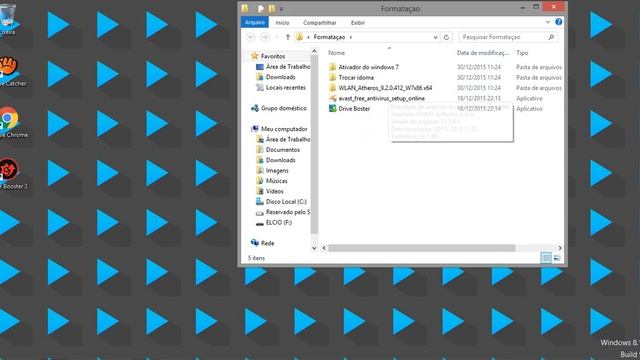The height and width of the screenshot is (360, 640).
Task: Open the address bar history dropdown
Action: (x=436, y=37)
